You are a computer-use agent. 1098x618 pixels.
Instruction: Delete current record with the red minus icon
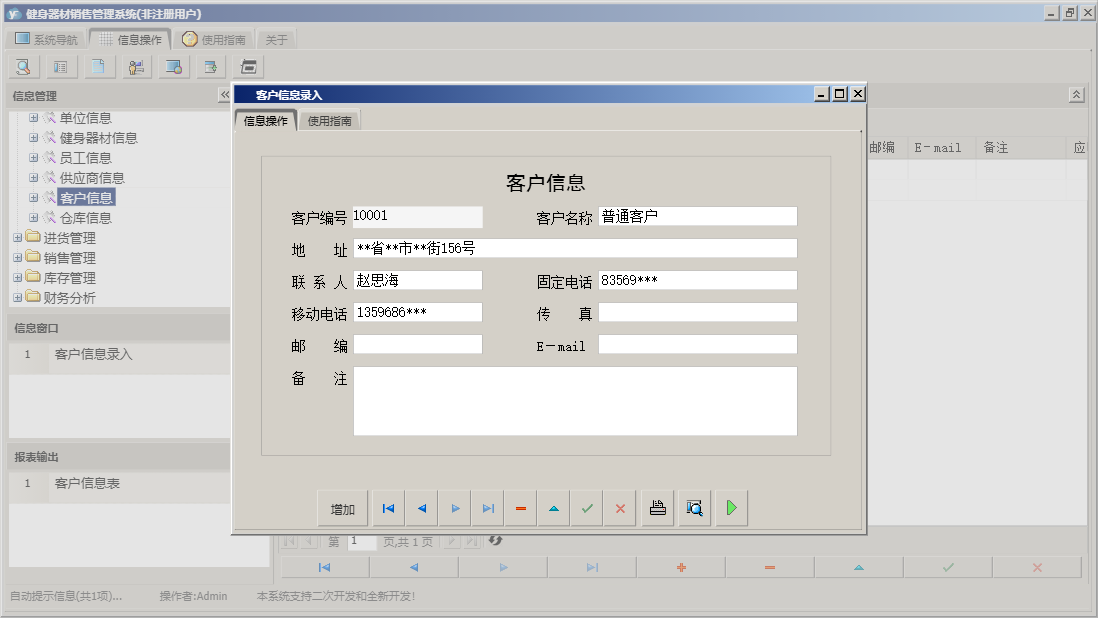coord(520,508)
